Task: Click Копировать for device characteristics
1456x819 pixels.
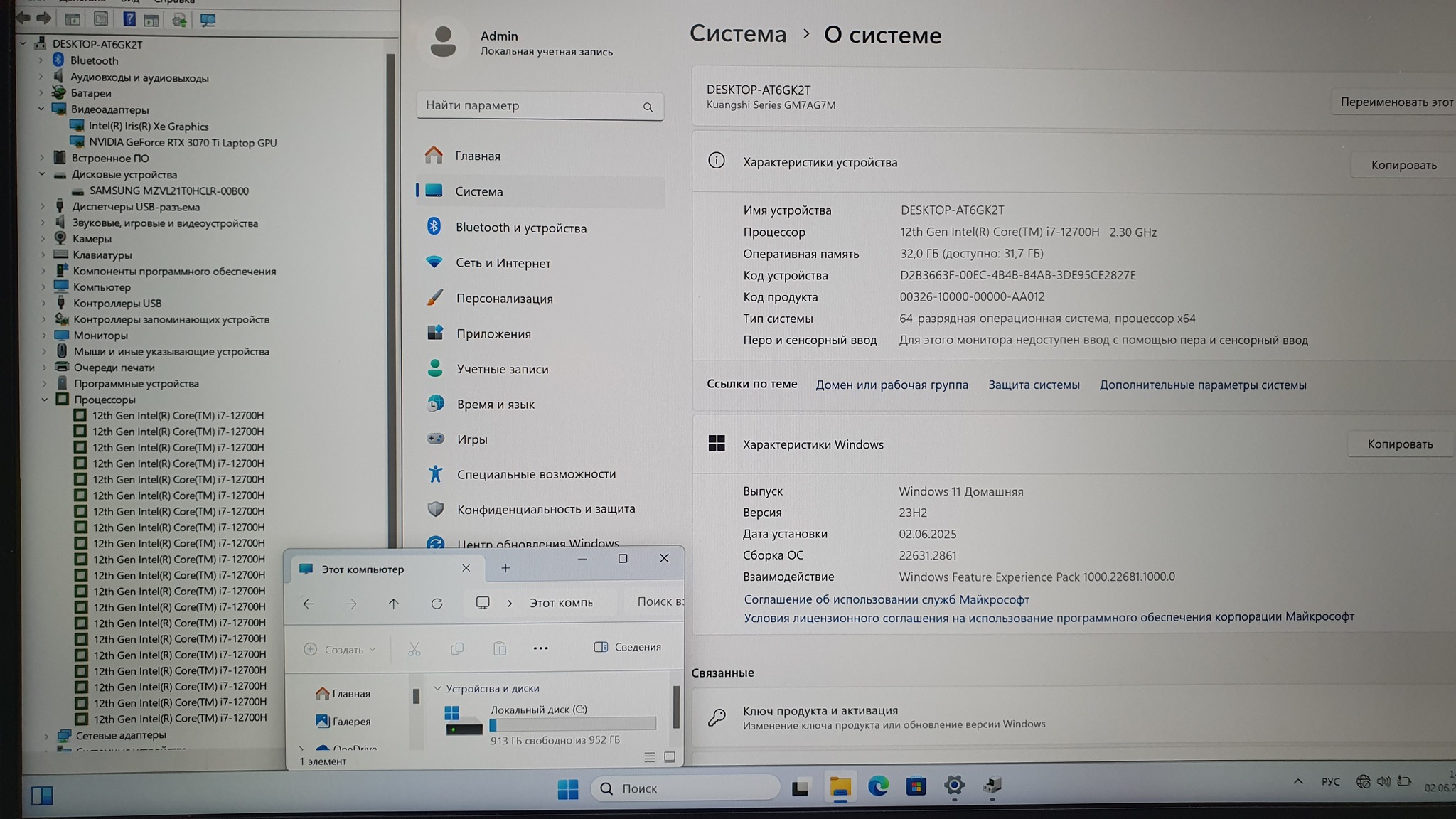Action: [x=1403, y=165]
